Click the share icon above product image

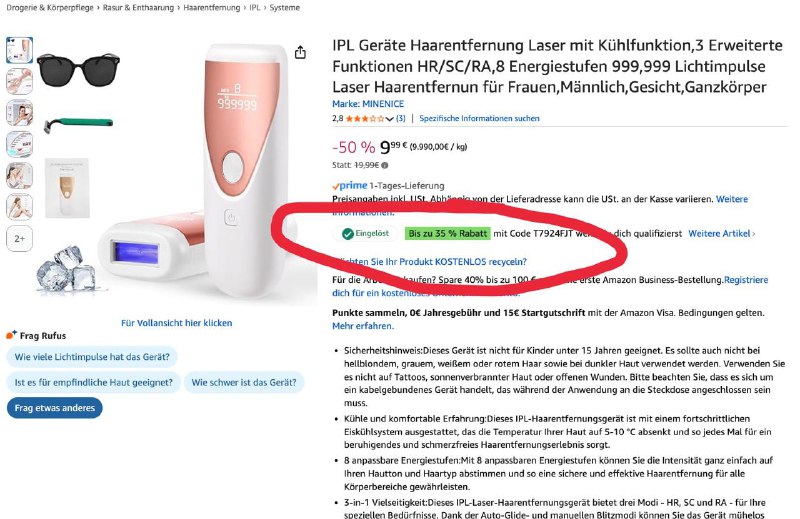pyautogui.click(x=300, y=52)
